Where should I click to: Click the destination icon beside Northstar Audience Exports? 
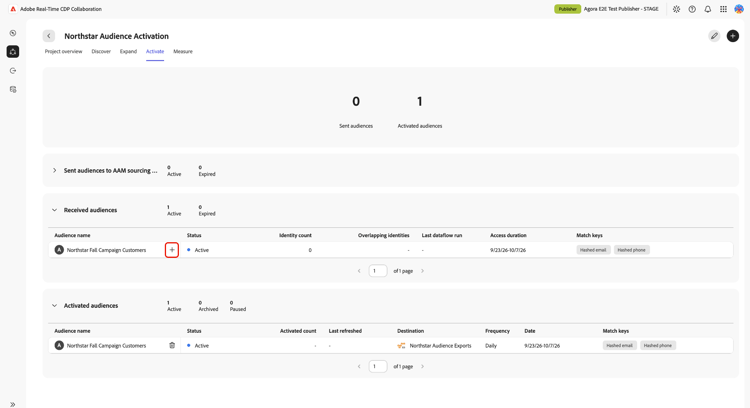(401, 345)
